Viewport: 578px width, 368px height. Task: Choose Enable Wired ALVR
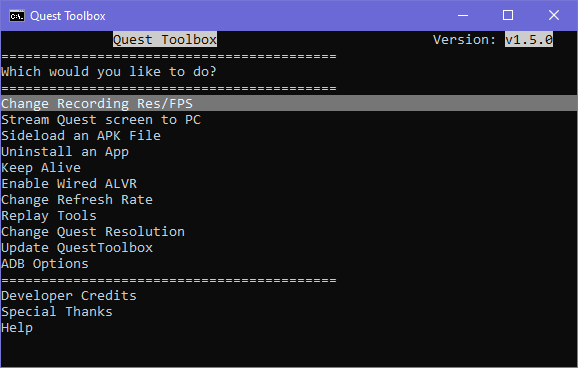[69, 183]
